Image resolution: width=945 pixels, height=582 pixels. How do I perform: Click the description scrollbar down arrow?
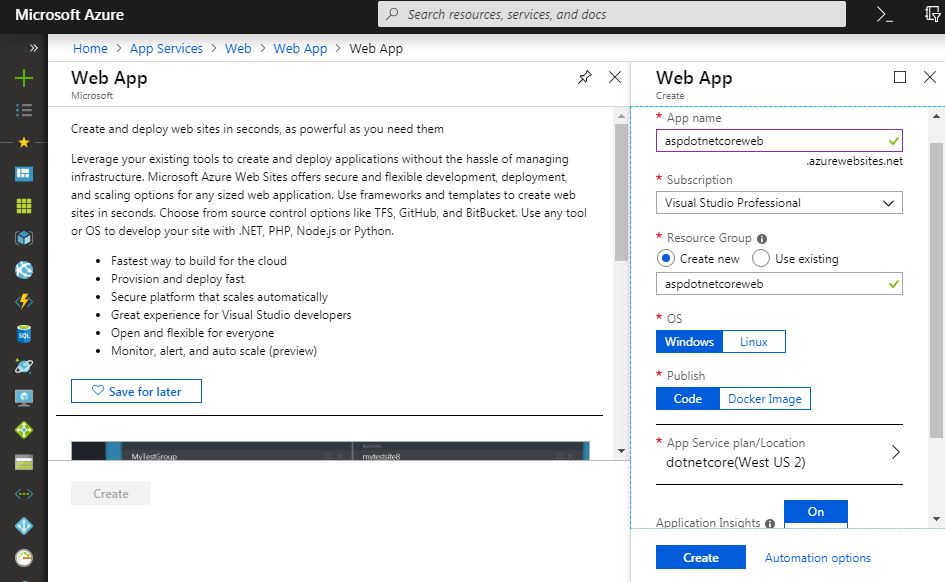click(621, 451)
